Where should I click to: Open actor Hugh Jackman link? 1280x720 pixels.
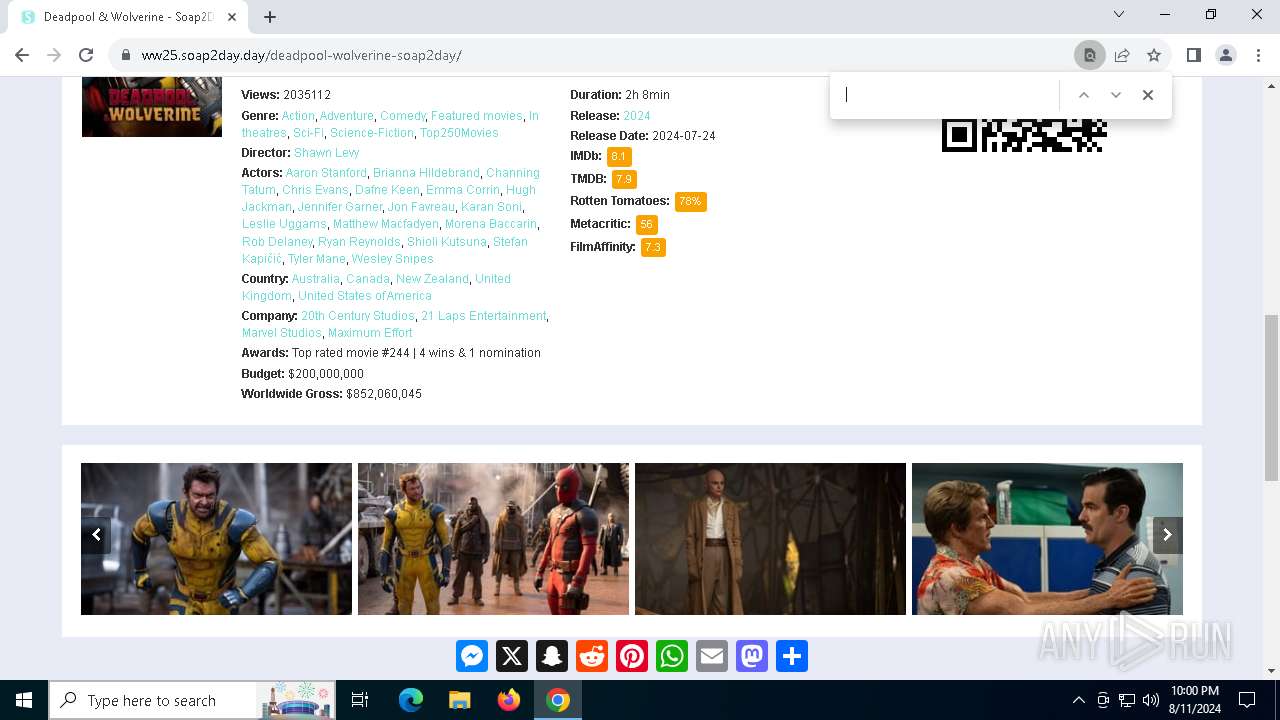click(x=389, y=198)
